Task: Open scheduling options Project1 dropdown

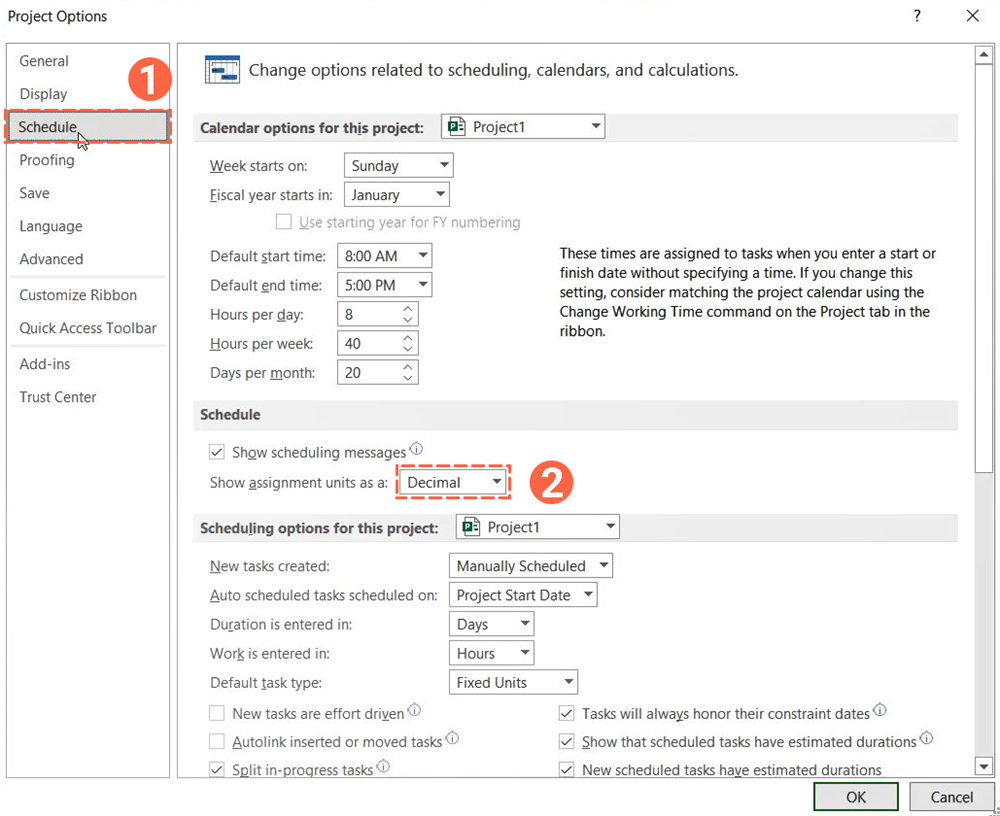Action: pos(538,527)
